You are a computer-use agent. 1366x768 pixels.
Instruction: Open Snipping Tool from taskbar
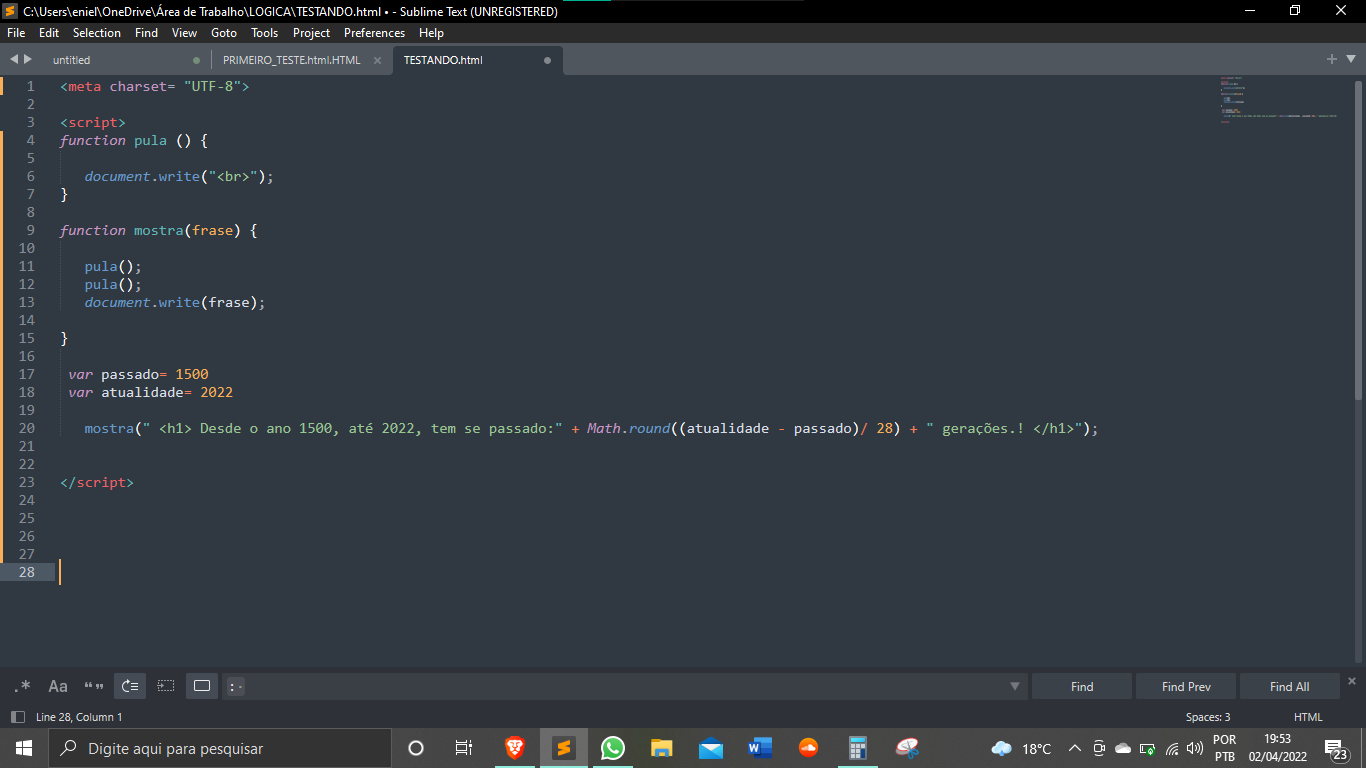[x=907, y=748]
